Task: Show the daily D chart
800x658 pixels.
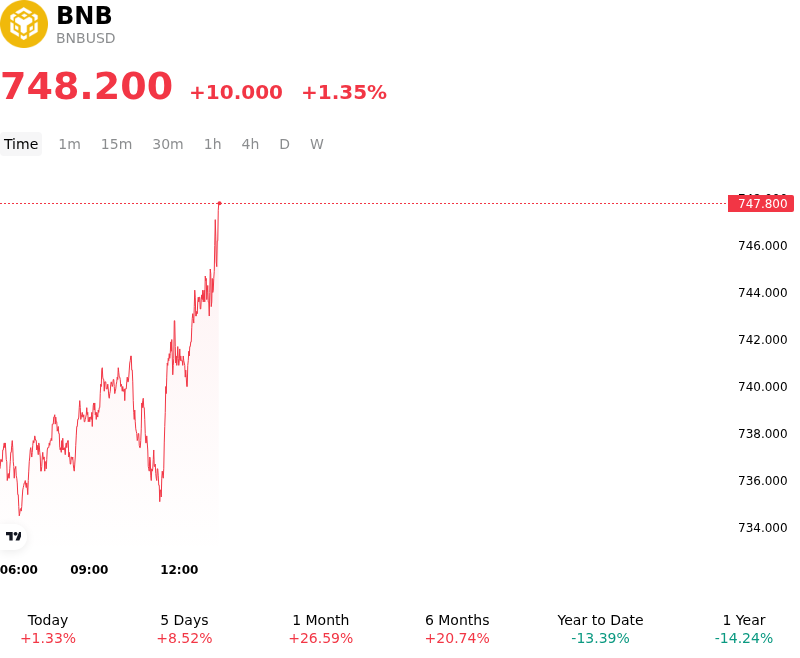Action: tap(285, 144)
